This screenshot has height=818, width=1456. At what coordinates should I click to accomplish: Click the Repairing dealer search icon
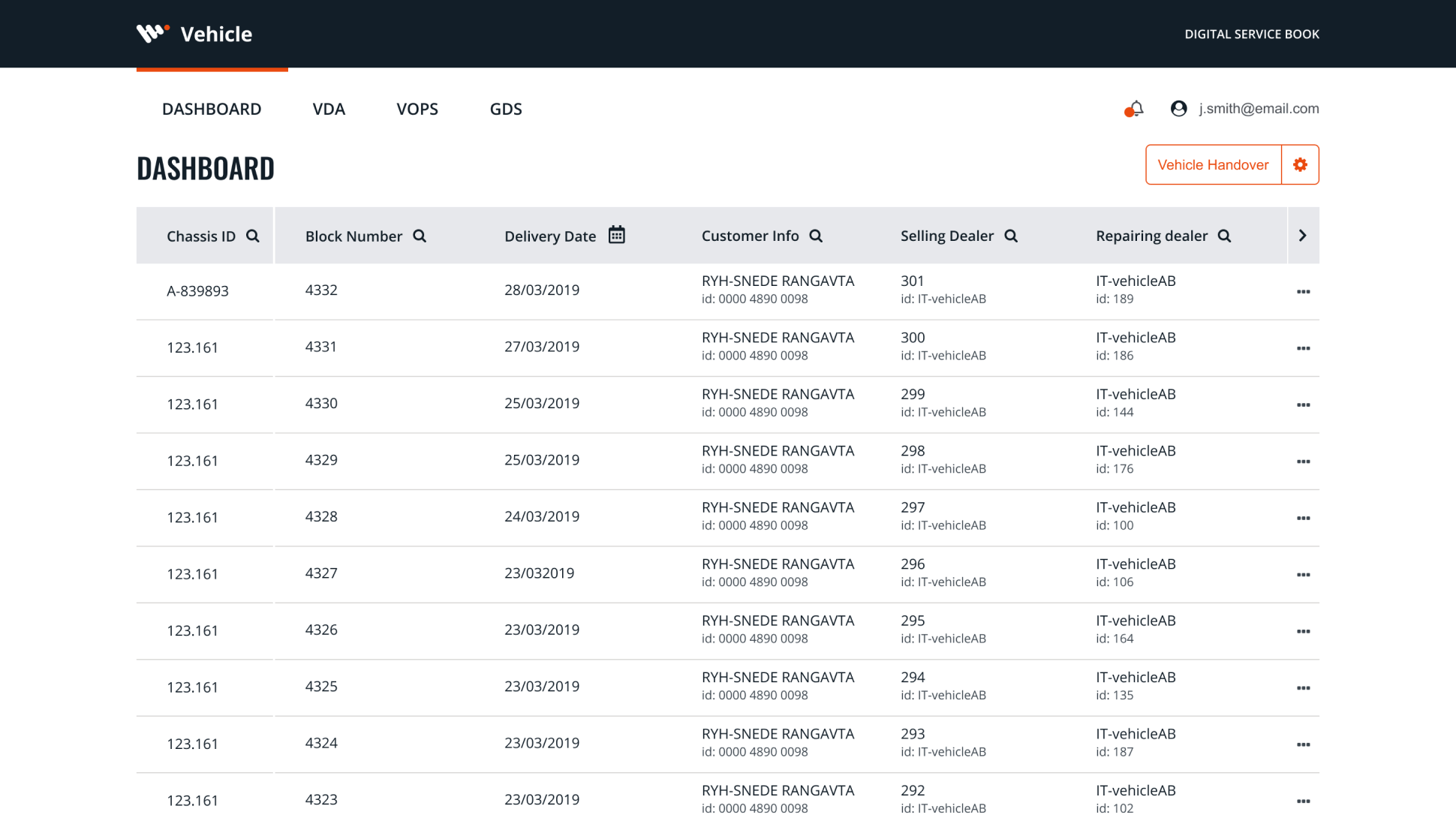click(1224, 236)
